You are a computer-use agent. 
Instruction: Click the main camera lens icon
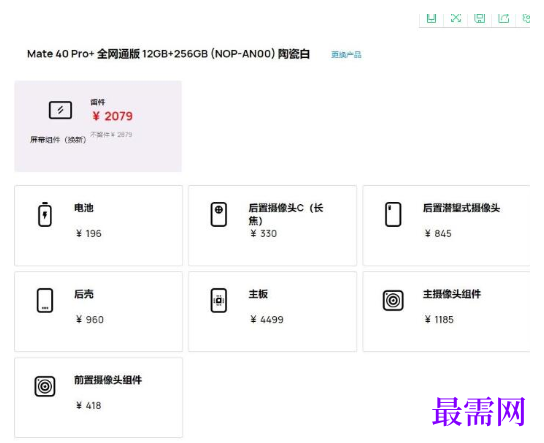393,300
